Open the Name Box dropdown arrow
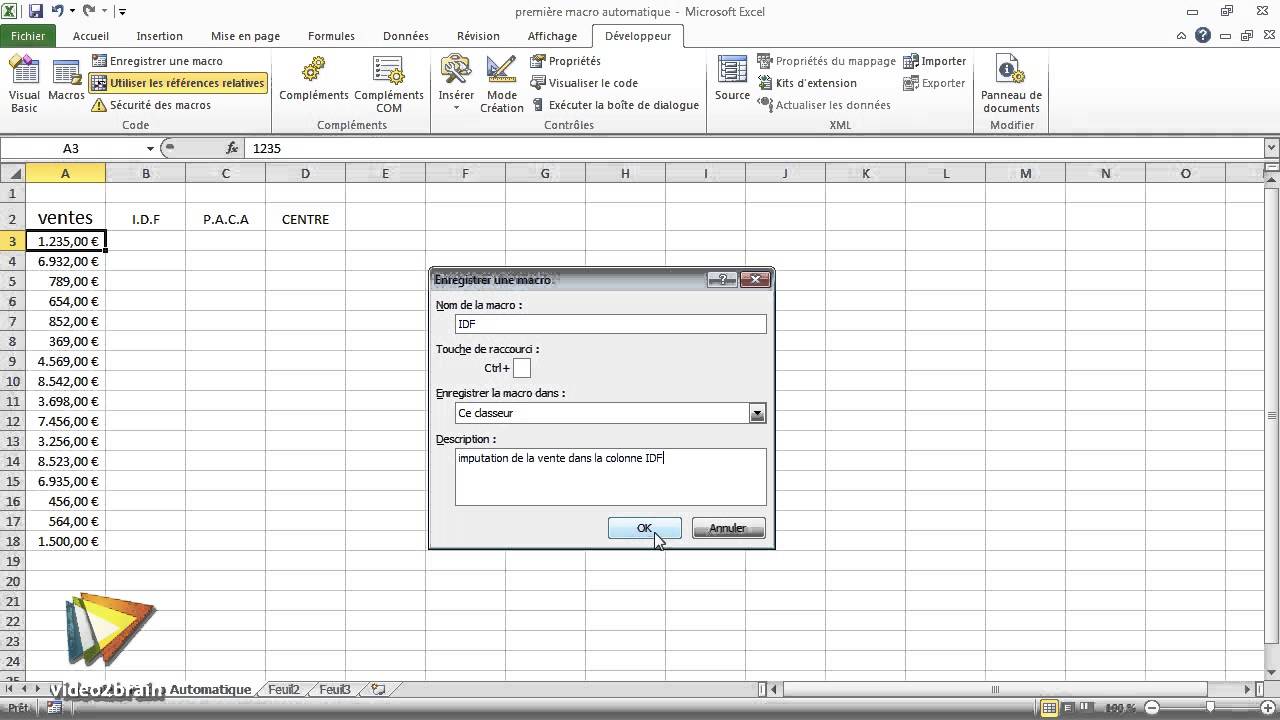This screenshot has width=1280, height=720. pyautogui.click(x=149, y=148)
